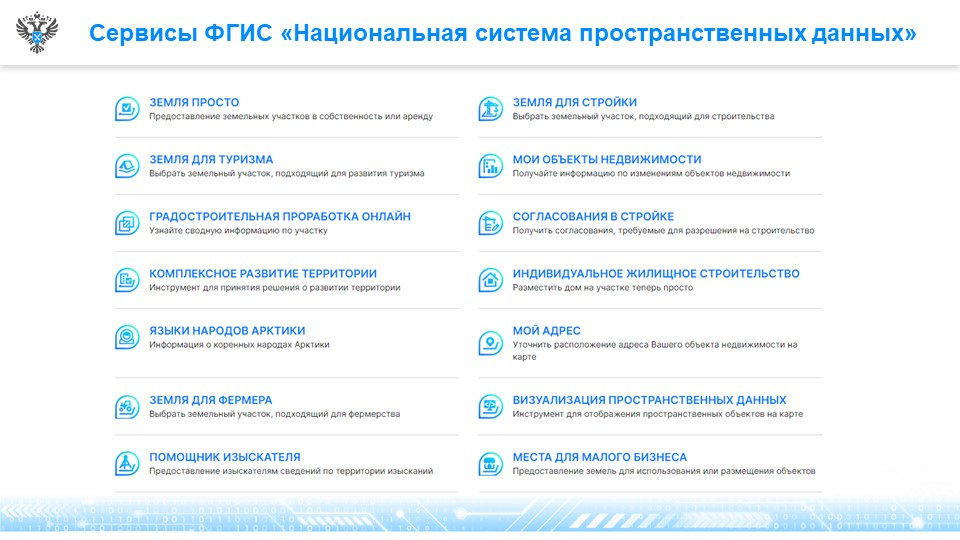Click the Комплексное развитие территории icon
The width and height of the screenshot is (960, 540).
click(x=127, y=280)
